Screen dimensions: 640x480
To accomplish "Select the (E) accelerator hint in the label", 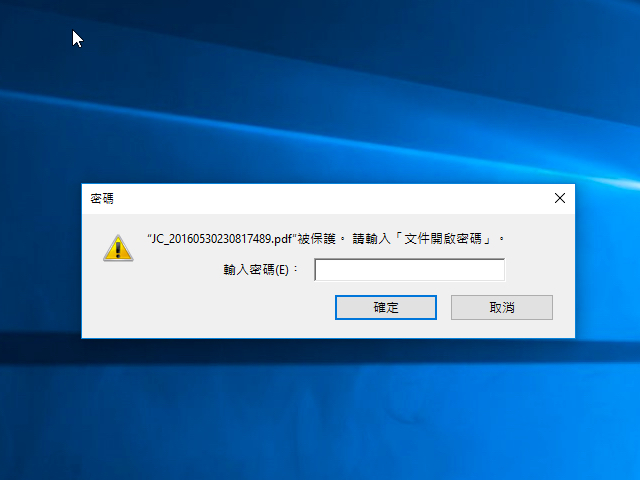I will coord(282,270).
